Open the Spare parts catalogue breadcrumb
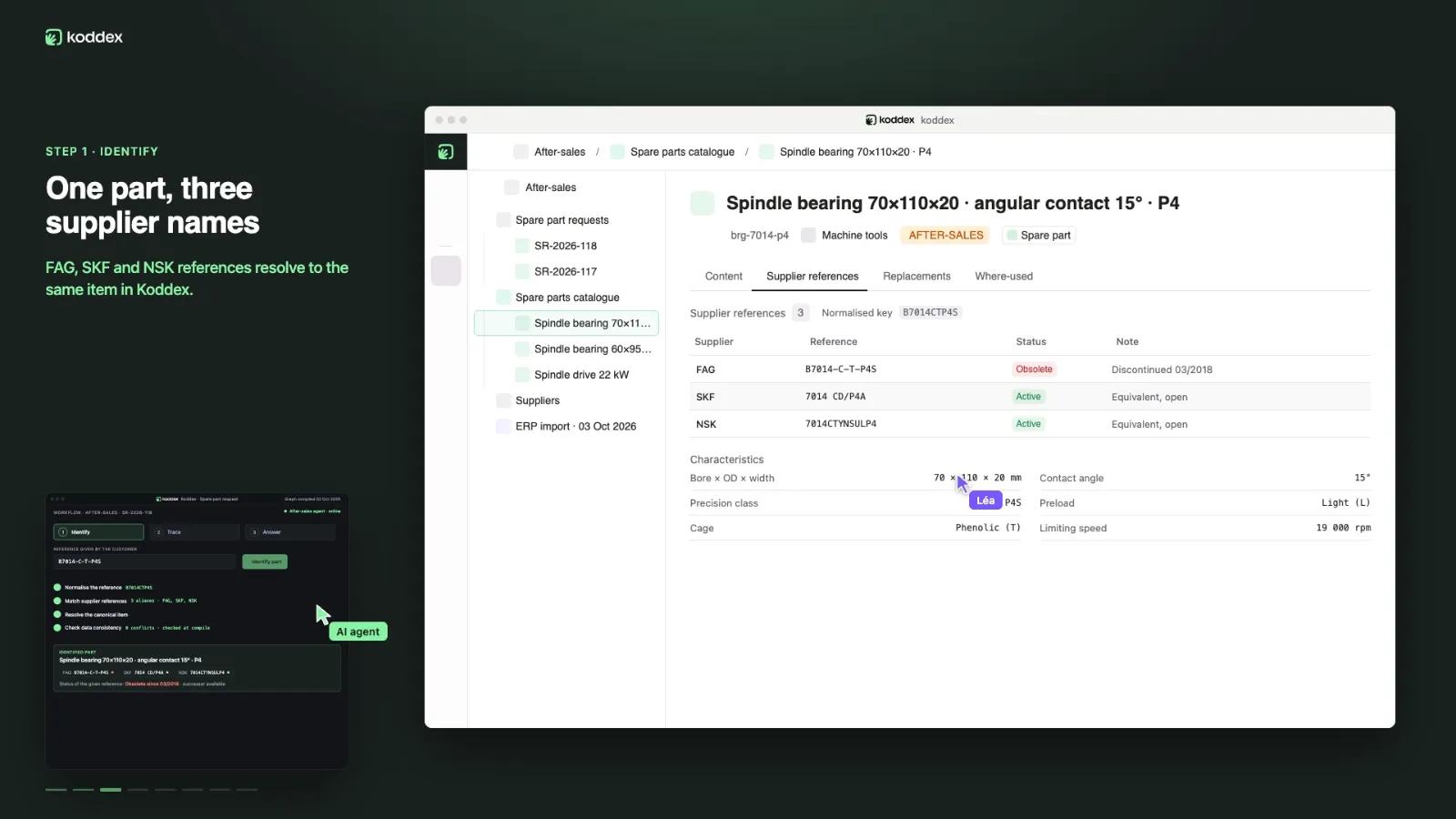This screenshot has height=819, width=1456. [672, 152]
